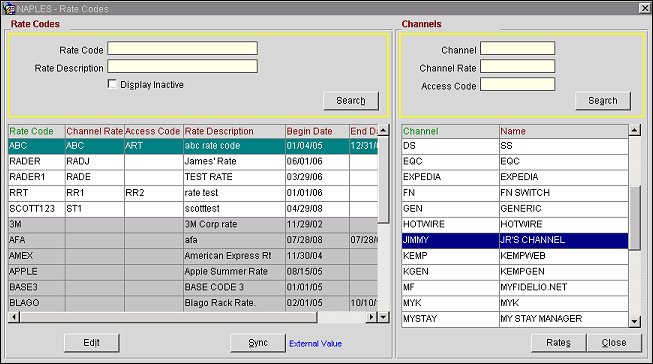Open Rates for the selected channel

[558, 343]
